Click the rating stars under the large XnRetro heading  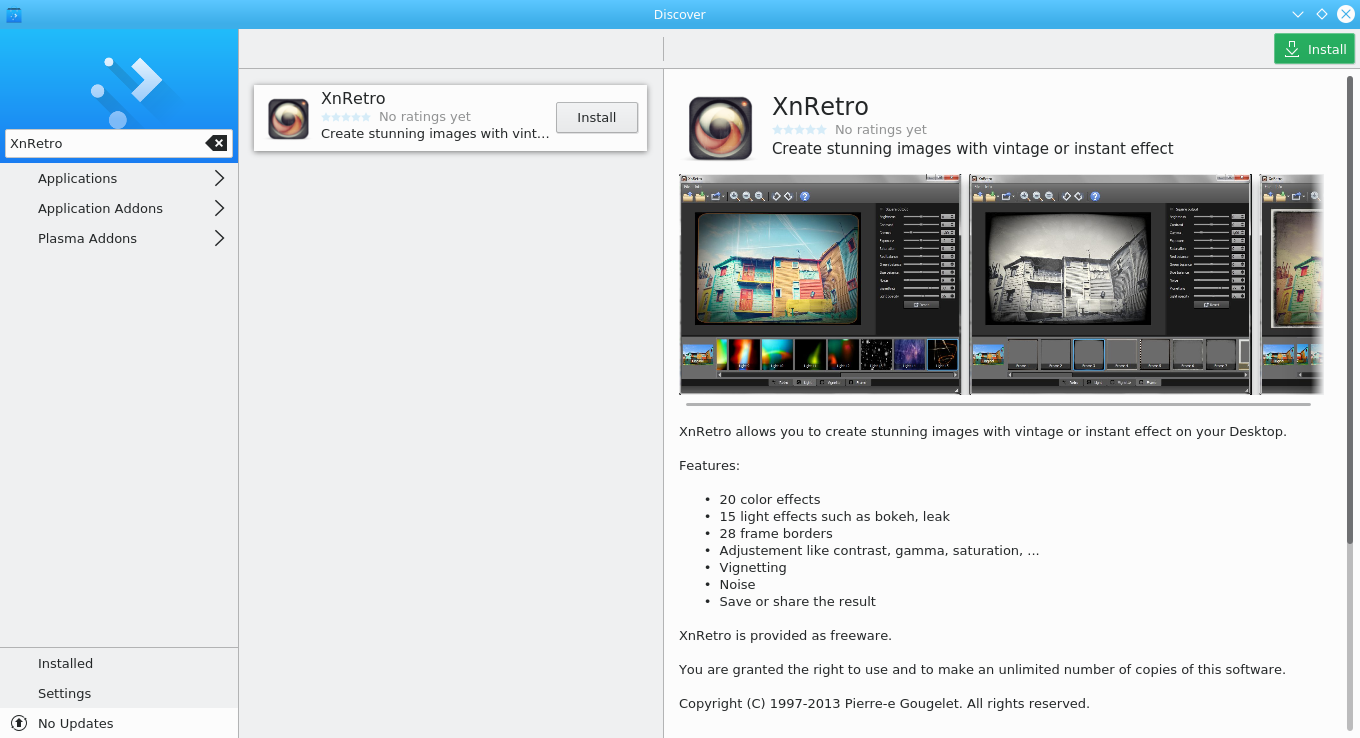(x=800, y=129)
